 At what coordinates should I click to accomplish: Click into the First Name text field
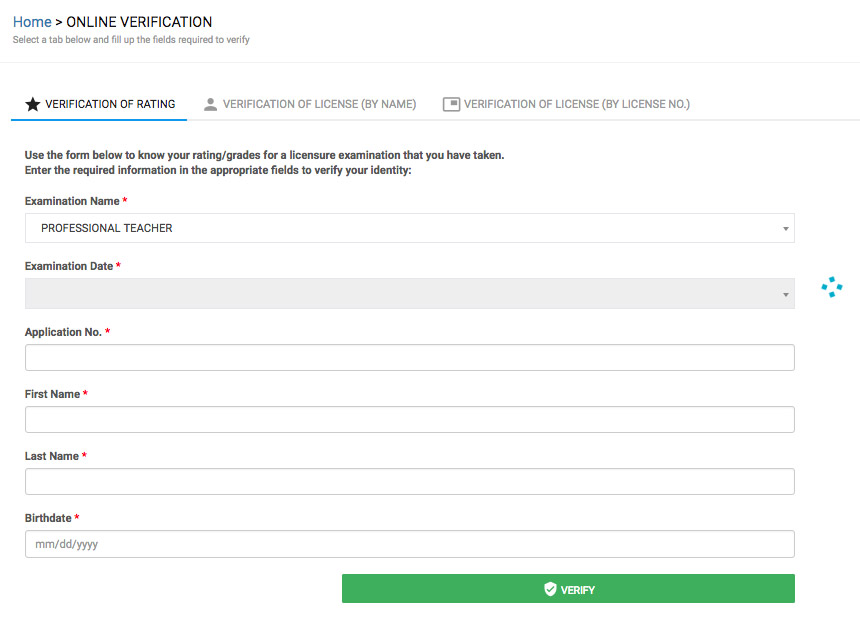click(410, 420)
